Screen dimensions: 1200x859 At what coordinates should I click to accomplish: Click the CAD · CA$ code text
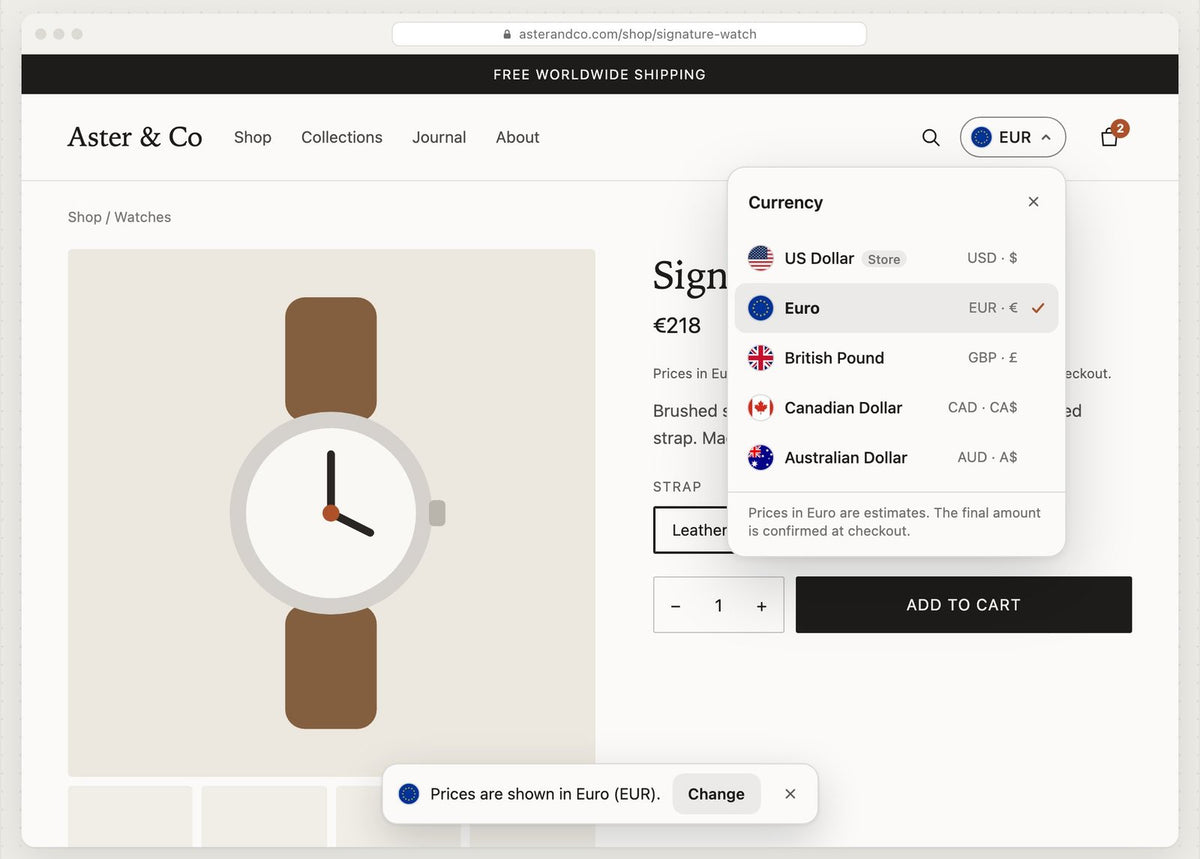[x=983, y=407]
